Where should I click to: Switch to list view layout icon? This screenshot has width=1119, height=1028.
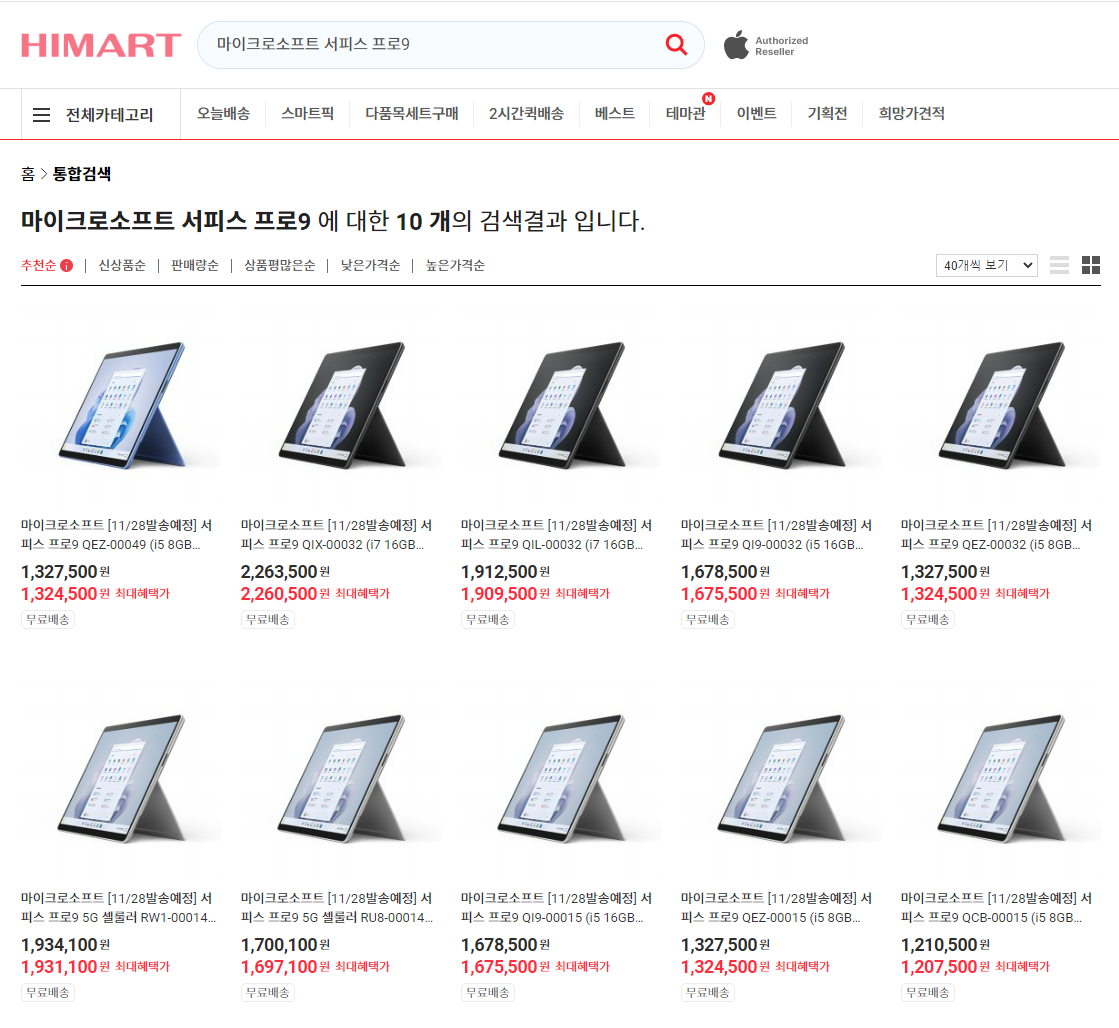point(1059,265)
